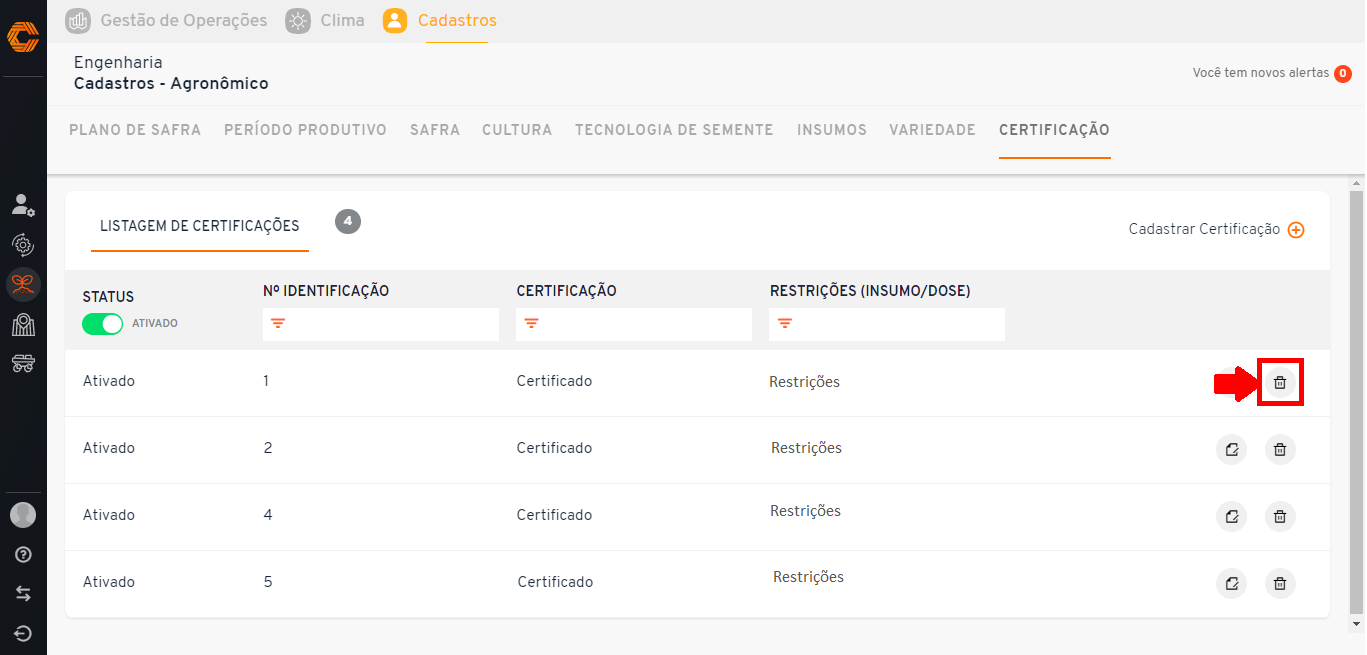
Task: Edit certification number 4
Action: tap(1232, 516)
